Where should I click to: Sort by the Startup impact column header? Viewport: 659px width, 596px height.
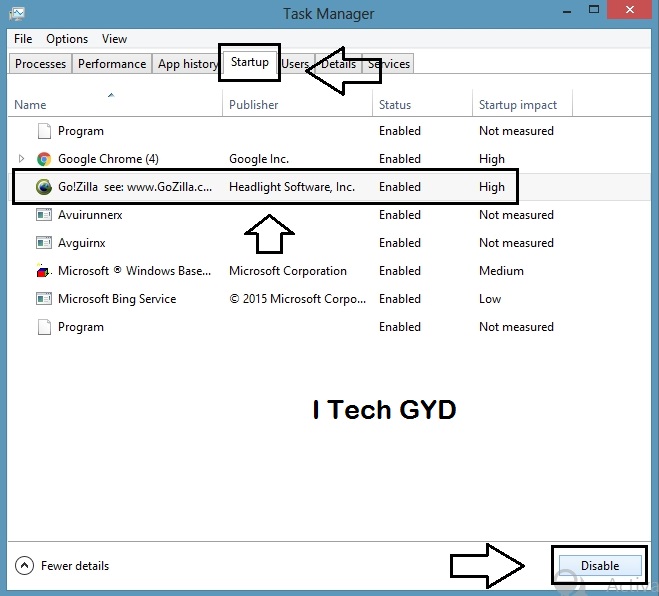[x=518, y=105]
